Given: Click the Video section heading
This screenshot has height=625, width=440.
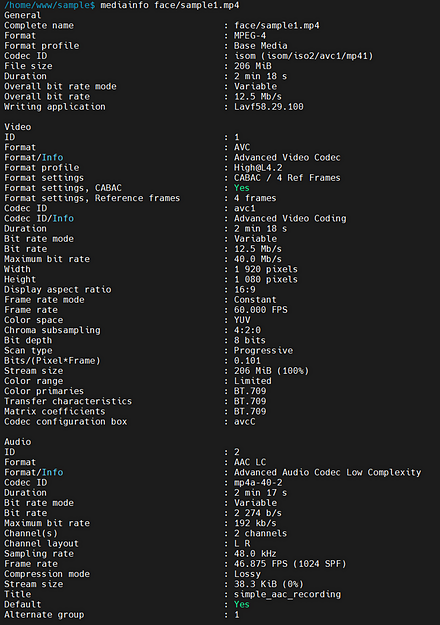Looking at the screenshot, I should pos(18,127).
